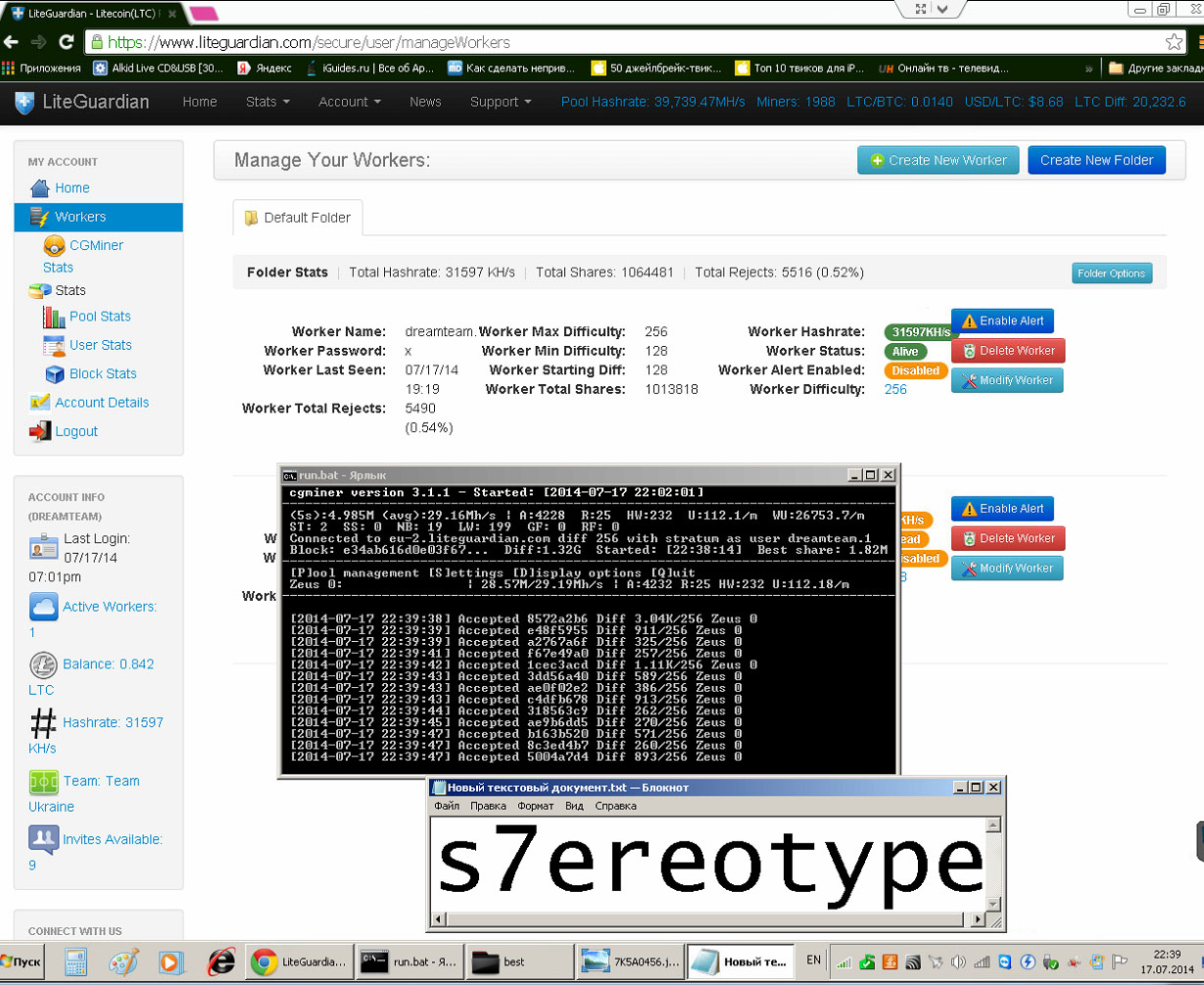Click the Team Ukraine link
The width and height of the screenshot is (1204, 985).
tap(84, 793)
